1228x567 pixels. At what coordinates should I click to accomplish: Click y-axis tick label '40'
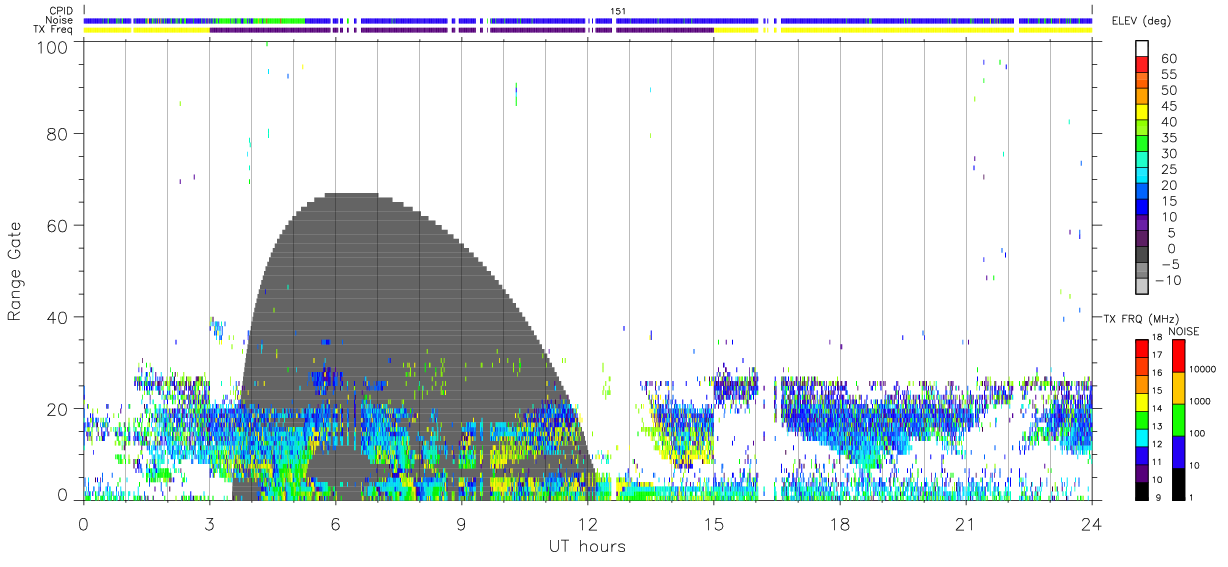click(x=59, y=317)
